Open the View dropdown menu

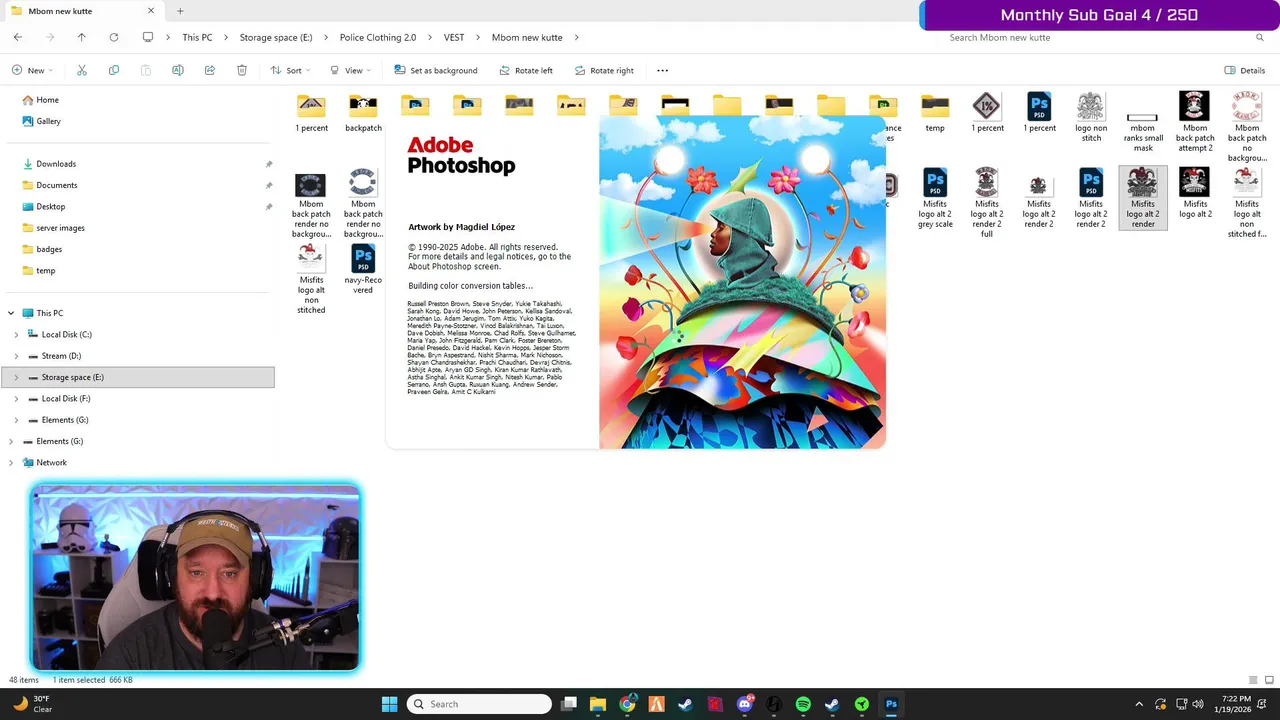click(x=350, y=70)
